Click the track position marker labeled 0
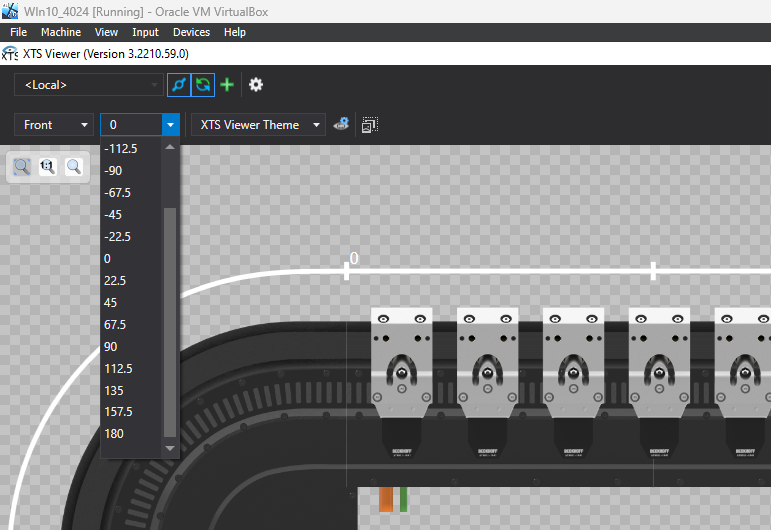 click(x=347, y=270)
